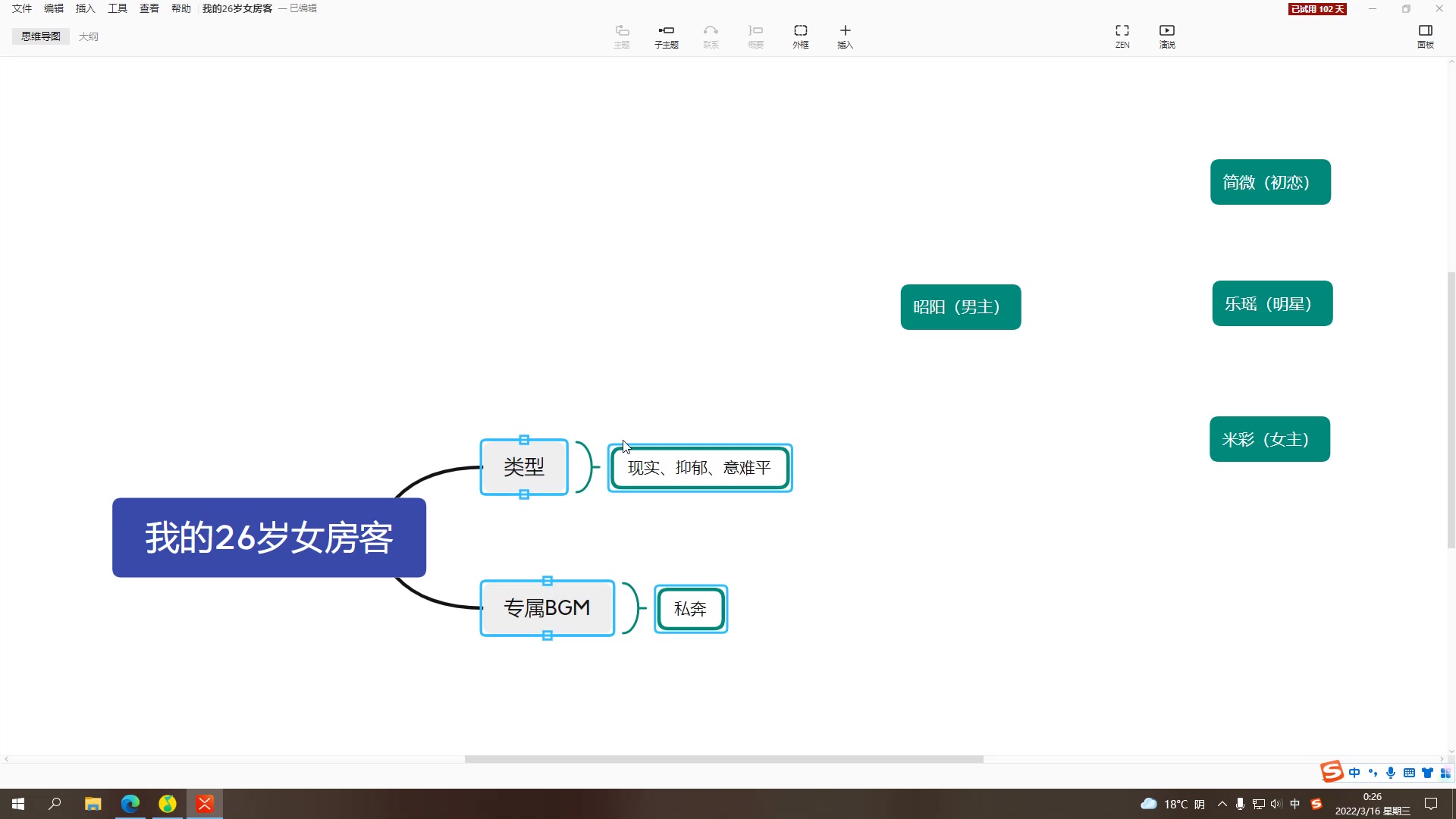Select the 私奔 subtopic

tap(691, 609)
